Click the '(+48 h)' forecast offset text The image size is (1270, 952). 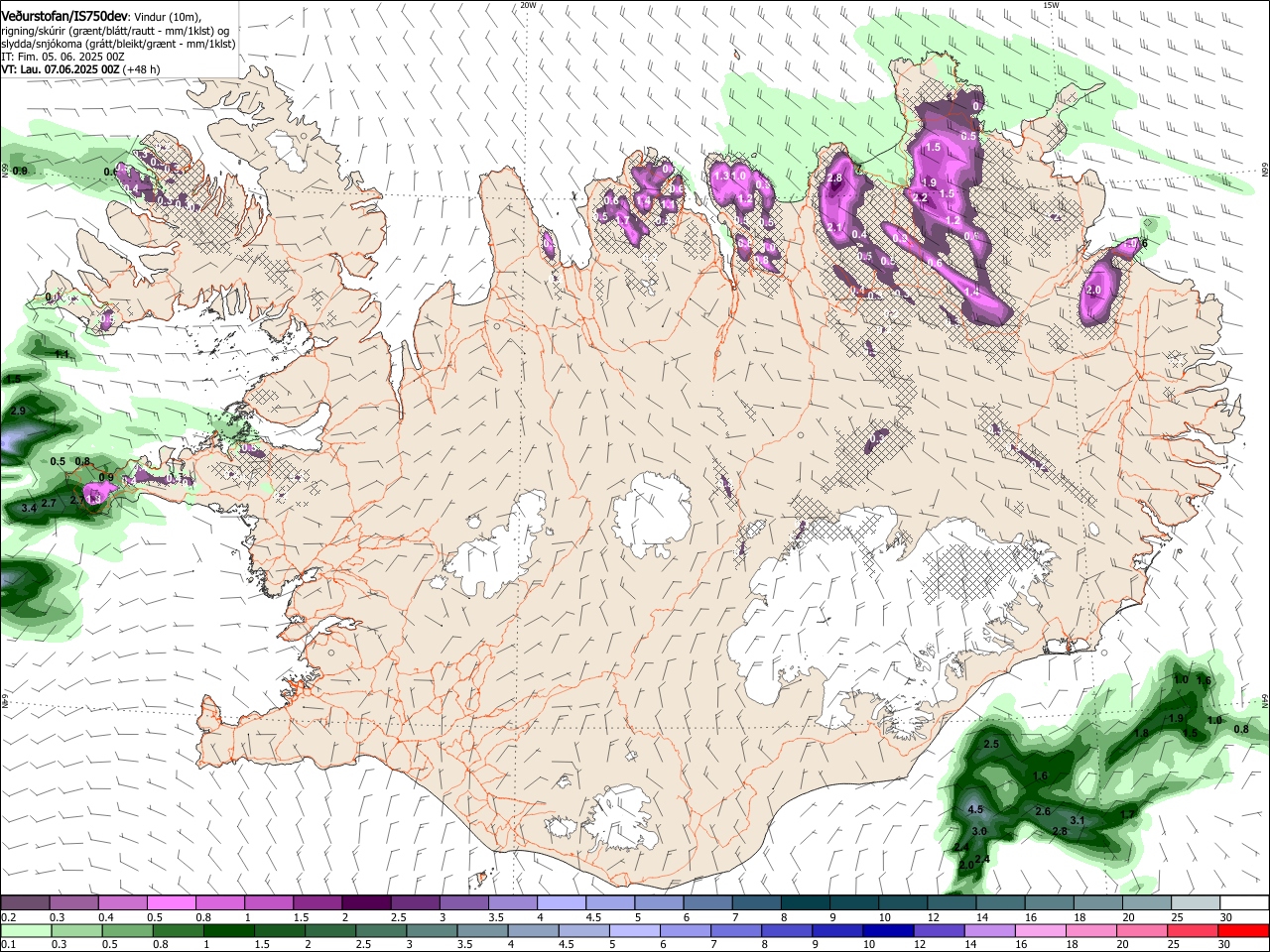[142, 69]
